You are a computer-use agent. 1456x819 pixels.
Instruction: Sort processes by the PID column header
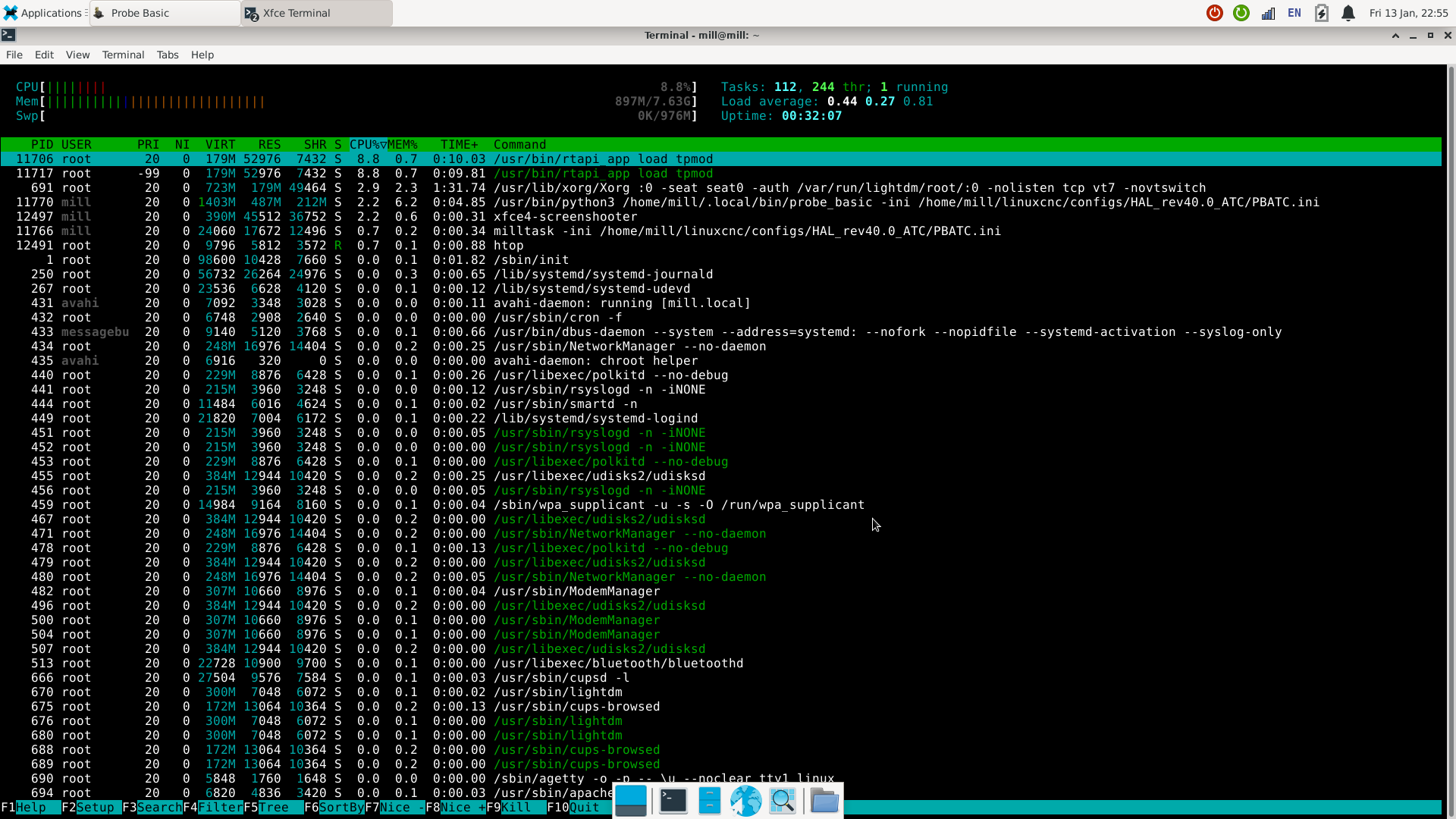click(x=42, y=144)
